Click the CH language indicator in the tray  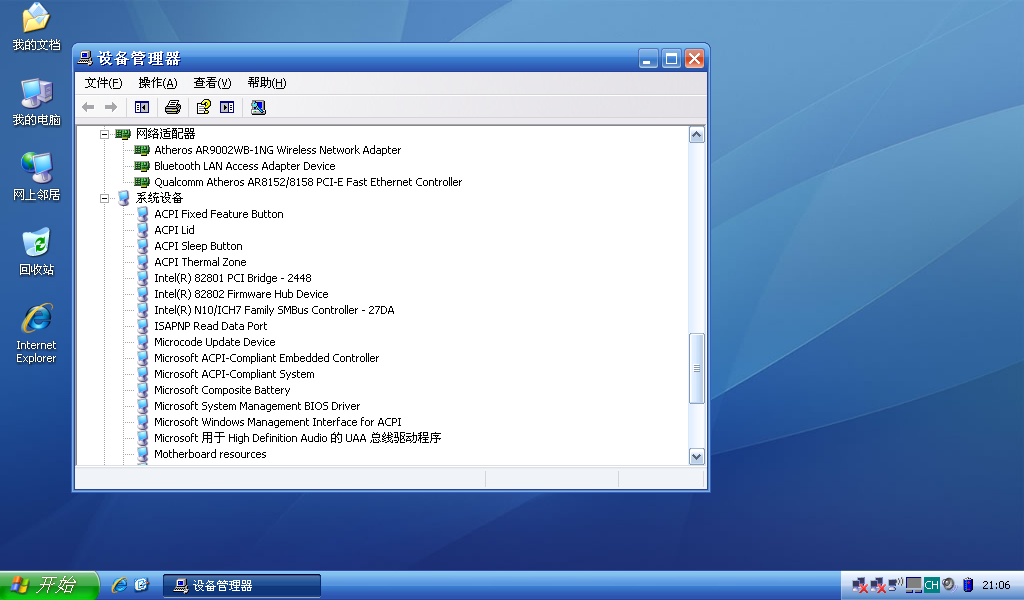coord(931,585)
